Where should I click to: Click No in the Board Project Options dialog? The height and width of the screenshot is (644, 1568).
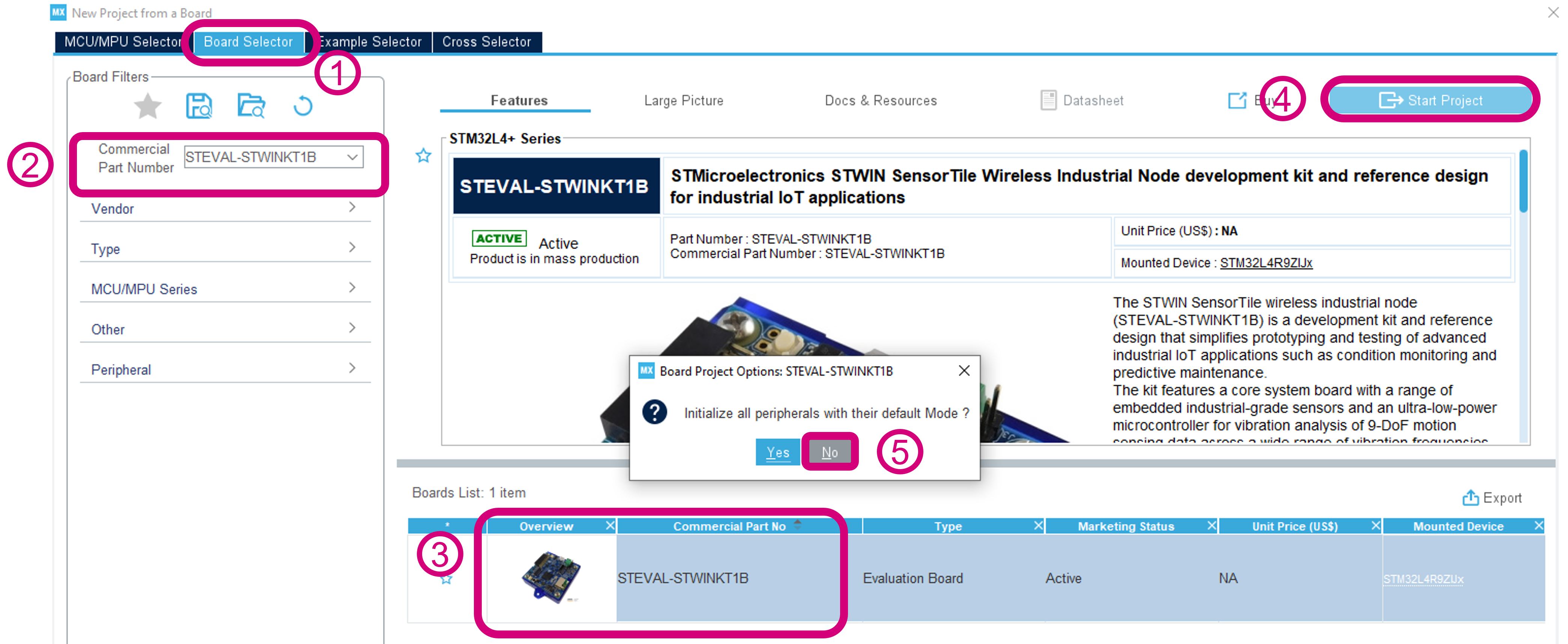[x=830, y=452]
